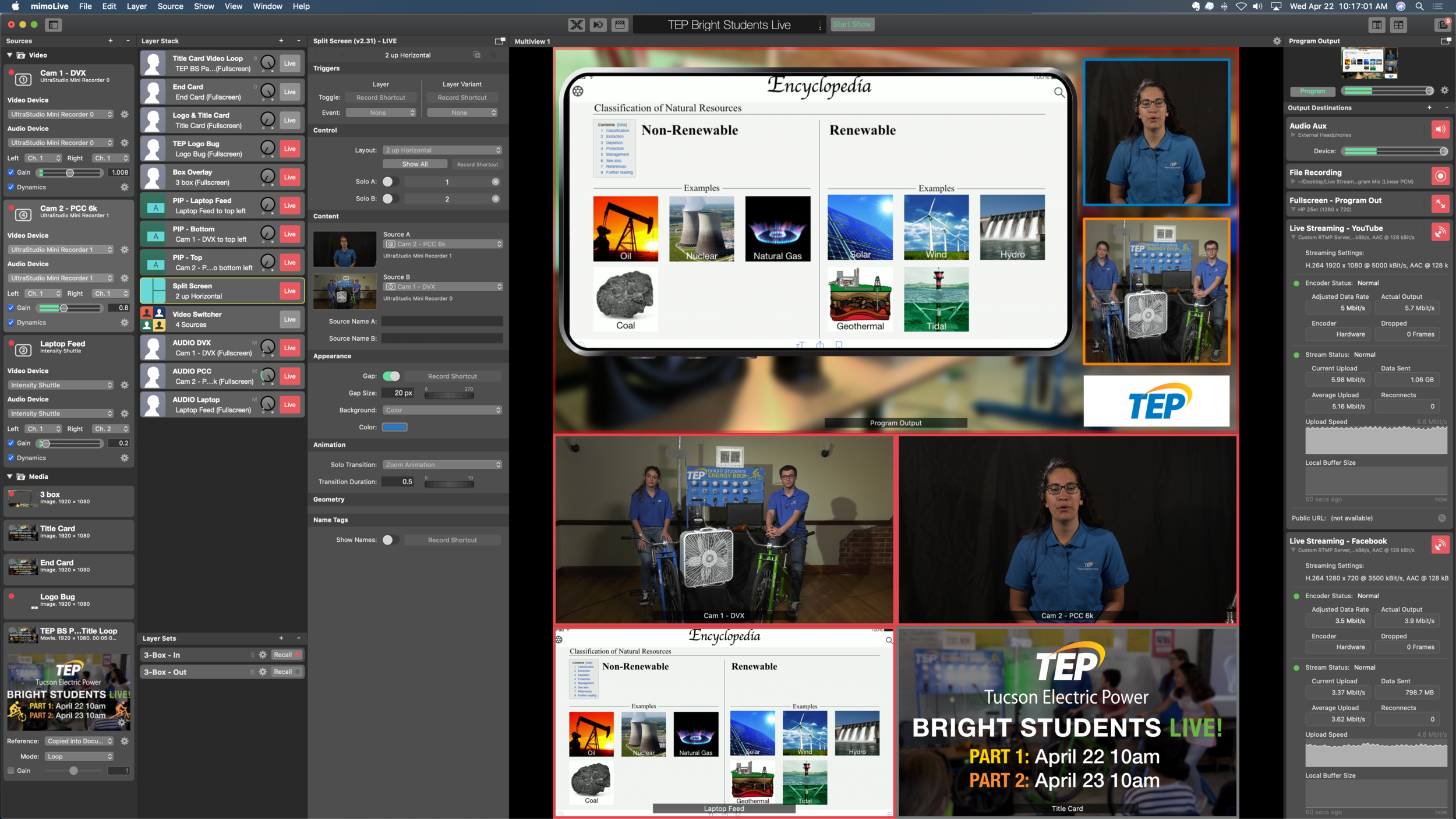
Task: Click the Laptop Feed source icon
Action: [23, 350]
